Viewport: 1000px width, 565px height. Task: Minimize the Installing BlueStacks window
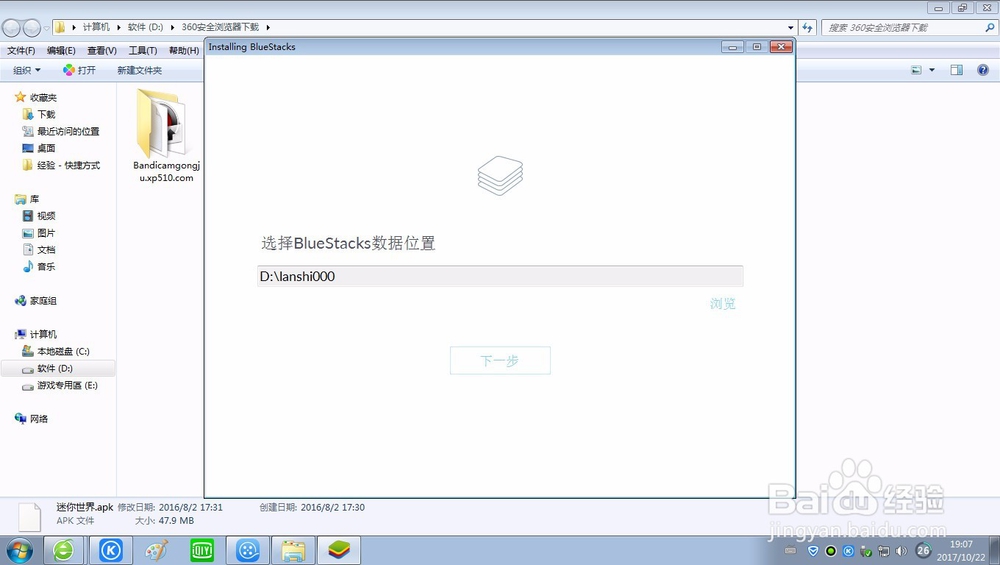click(x=732, y=47)
